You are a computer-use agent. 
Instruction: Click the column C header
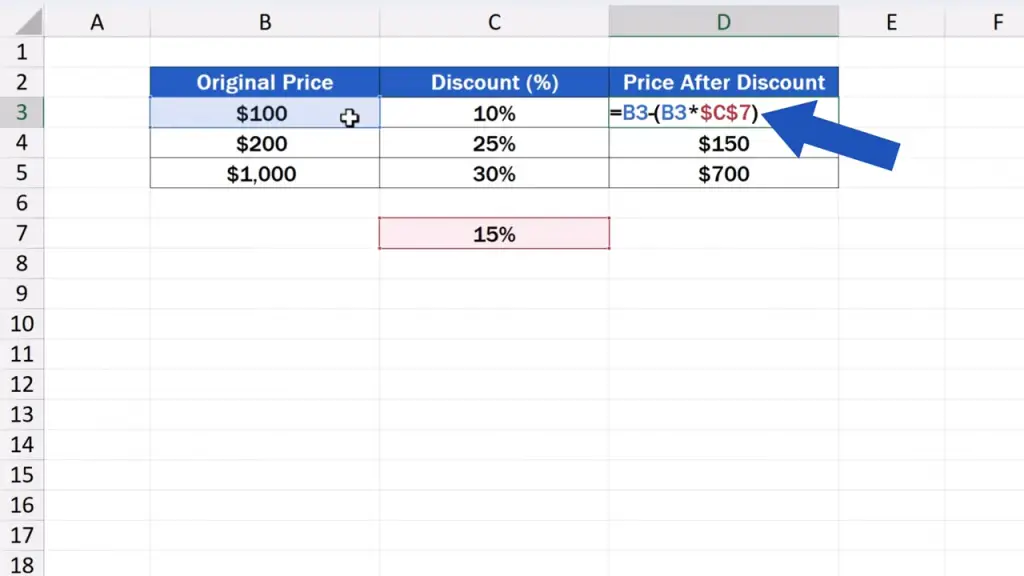coord(494,22)
